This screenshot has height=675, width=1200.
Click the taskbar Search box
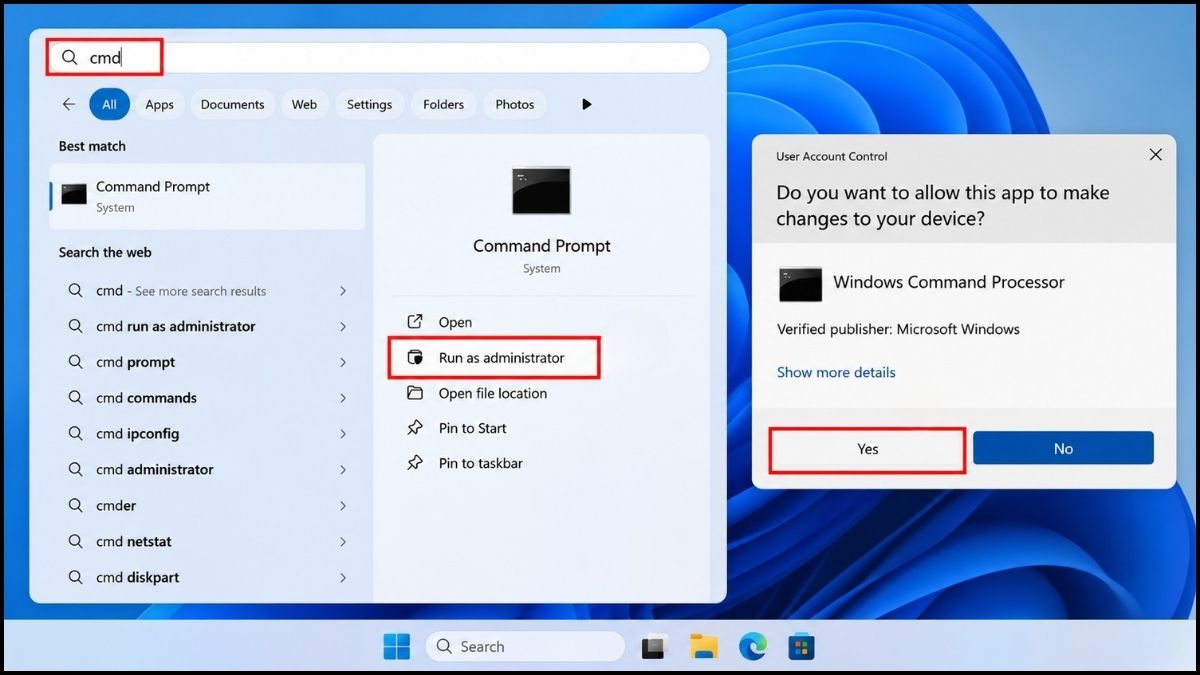click(x=525, y=647)
